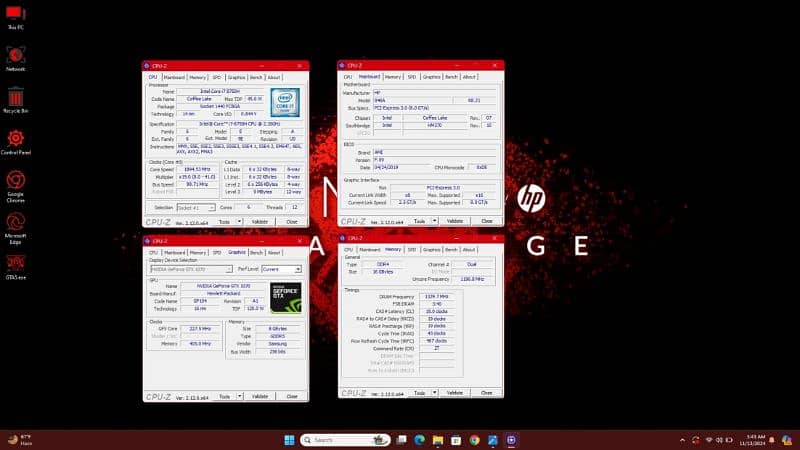
Task: Open Tools dropdown arrow in the Mainboard window
Action: pyautogui.click(x=434, y=221)
